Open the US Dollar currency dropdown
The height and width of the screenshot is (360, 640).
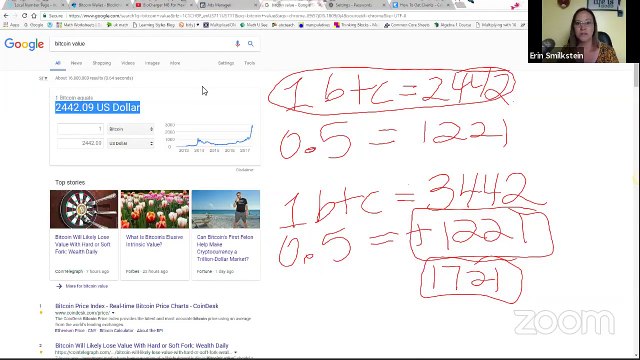coord(131,143)
